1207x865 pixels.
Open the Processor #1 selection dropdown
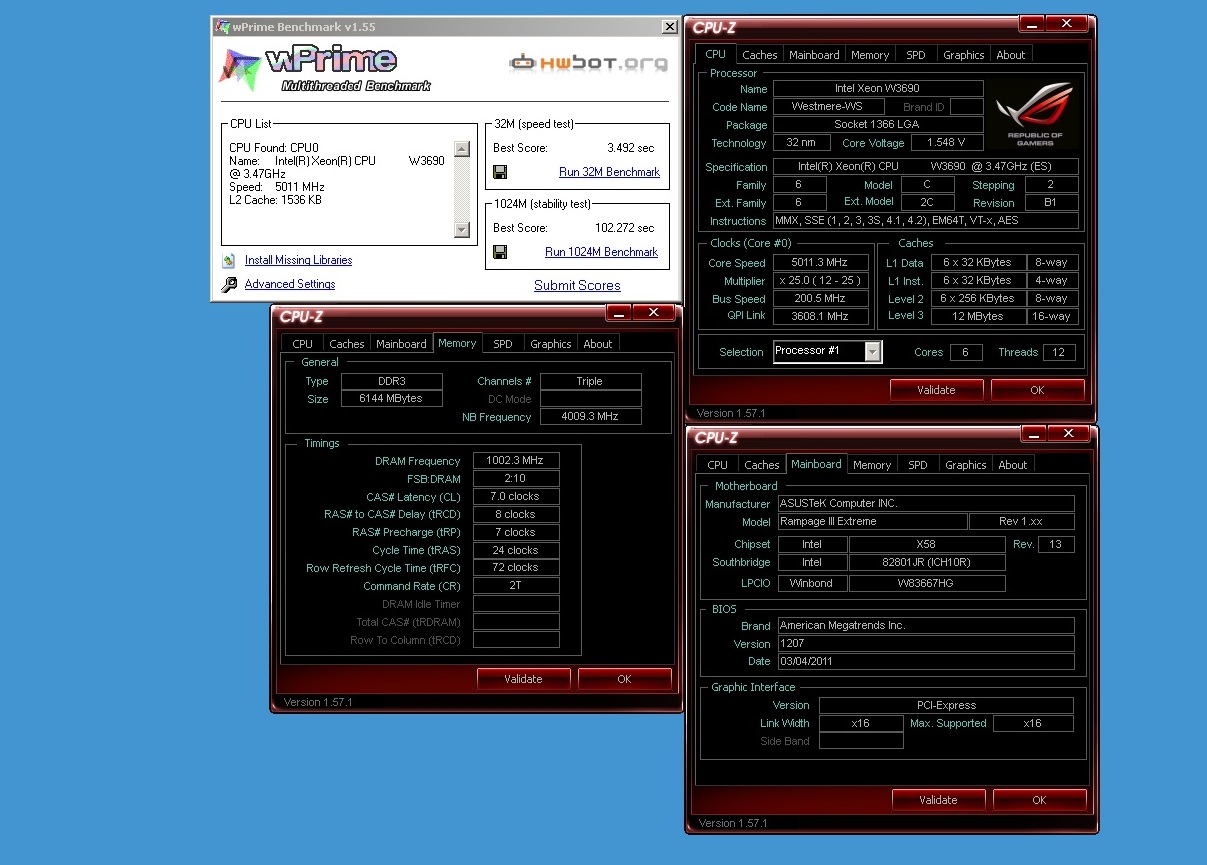click(873, 352)
